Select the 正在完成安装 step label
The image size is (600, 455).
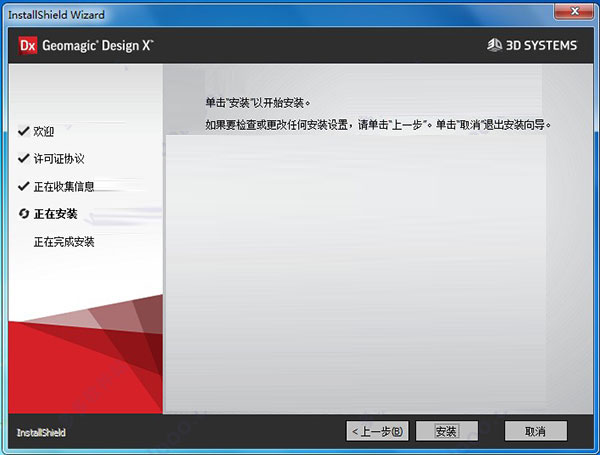tap(64, 242)
